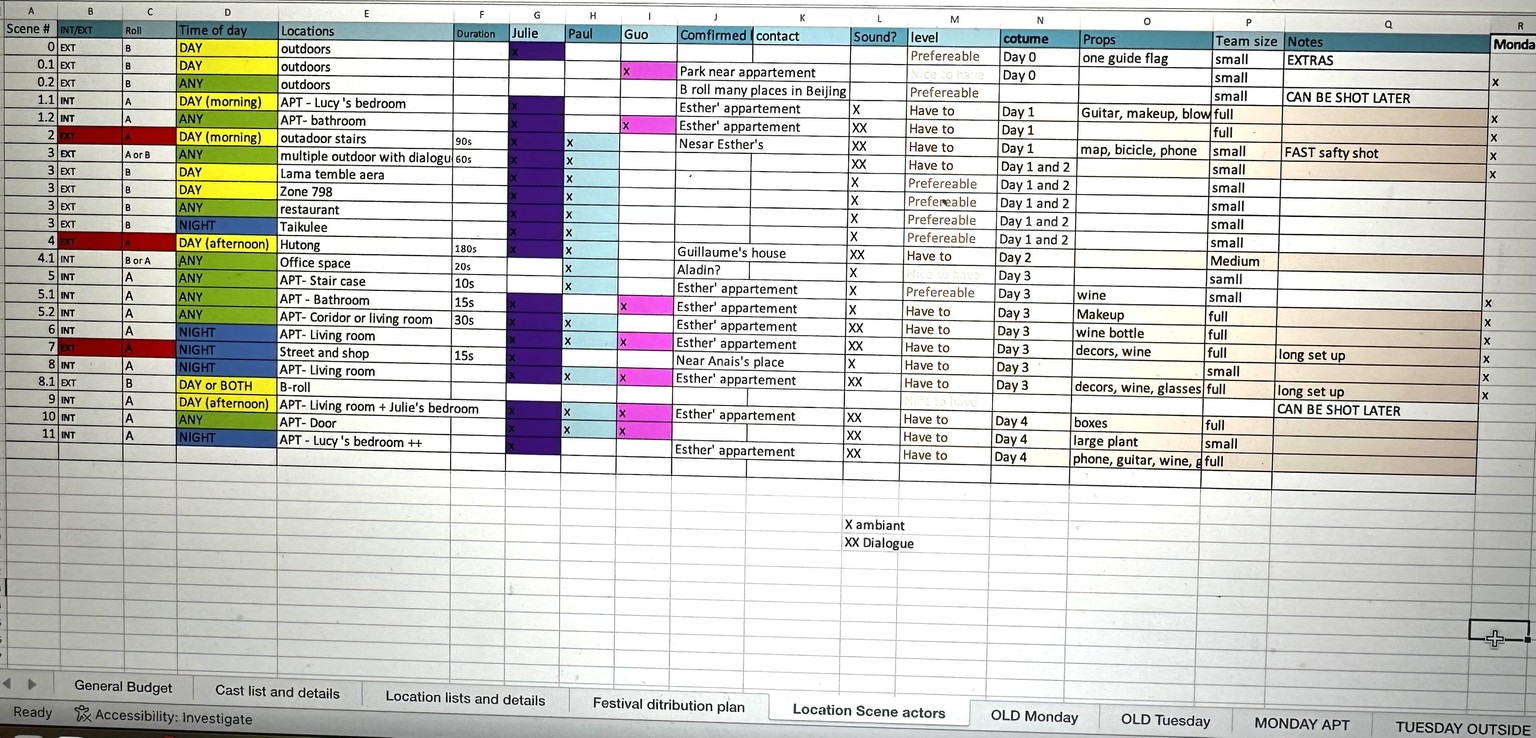Click the 'Locations' header cell

(365, 31)
